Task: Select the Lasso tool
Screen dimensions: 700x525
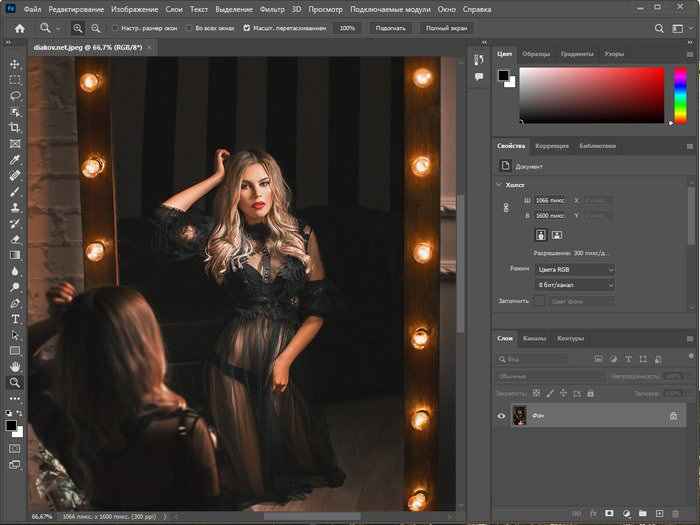Action: pos(15,96)
